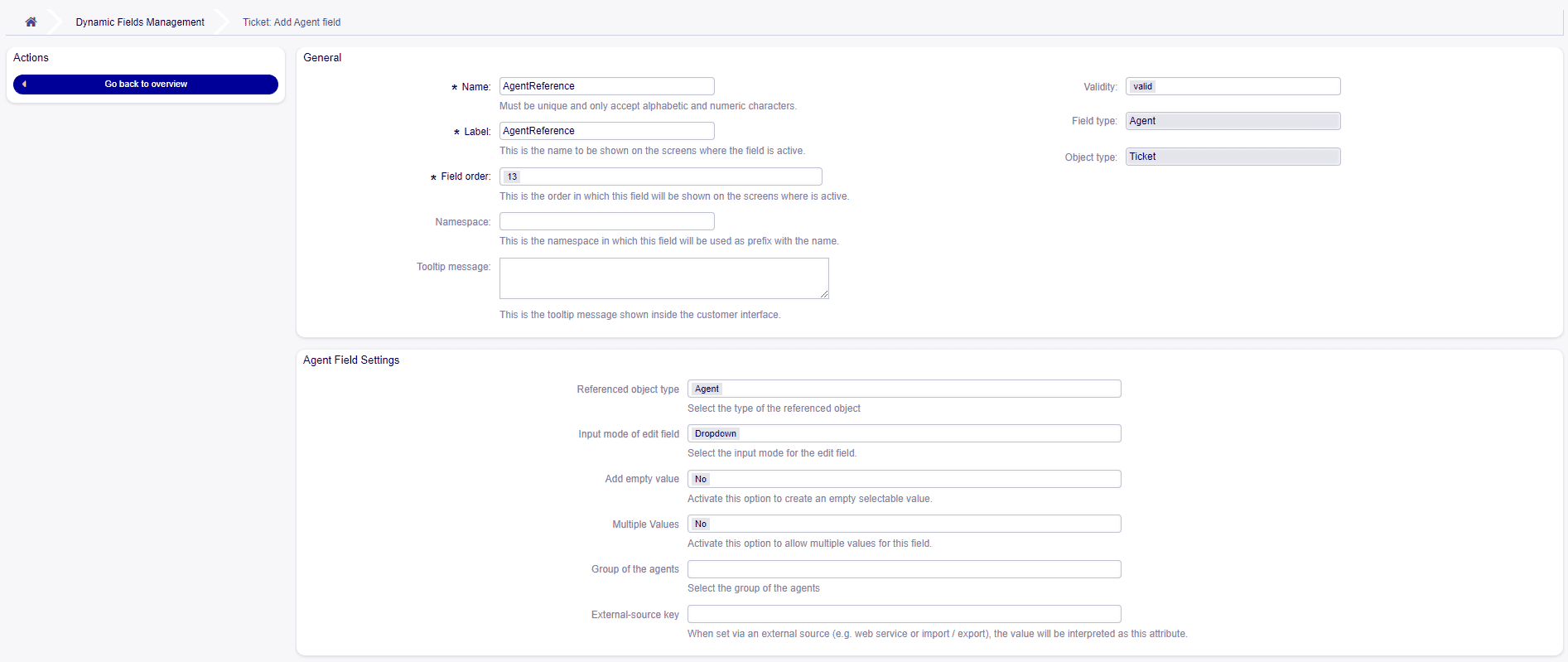Click the 'Validity:' label
This screenshot has height=662, width=1568.
[x=1100, y=87]
